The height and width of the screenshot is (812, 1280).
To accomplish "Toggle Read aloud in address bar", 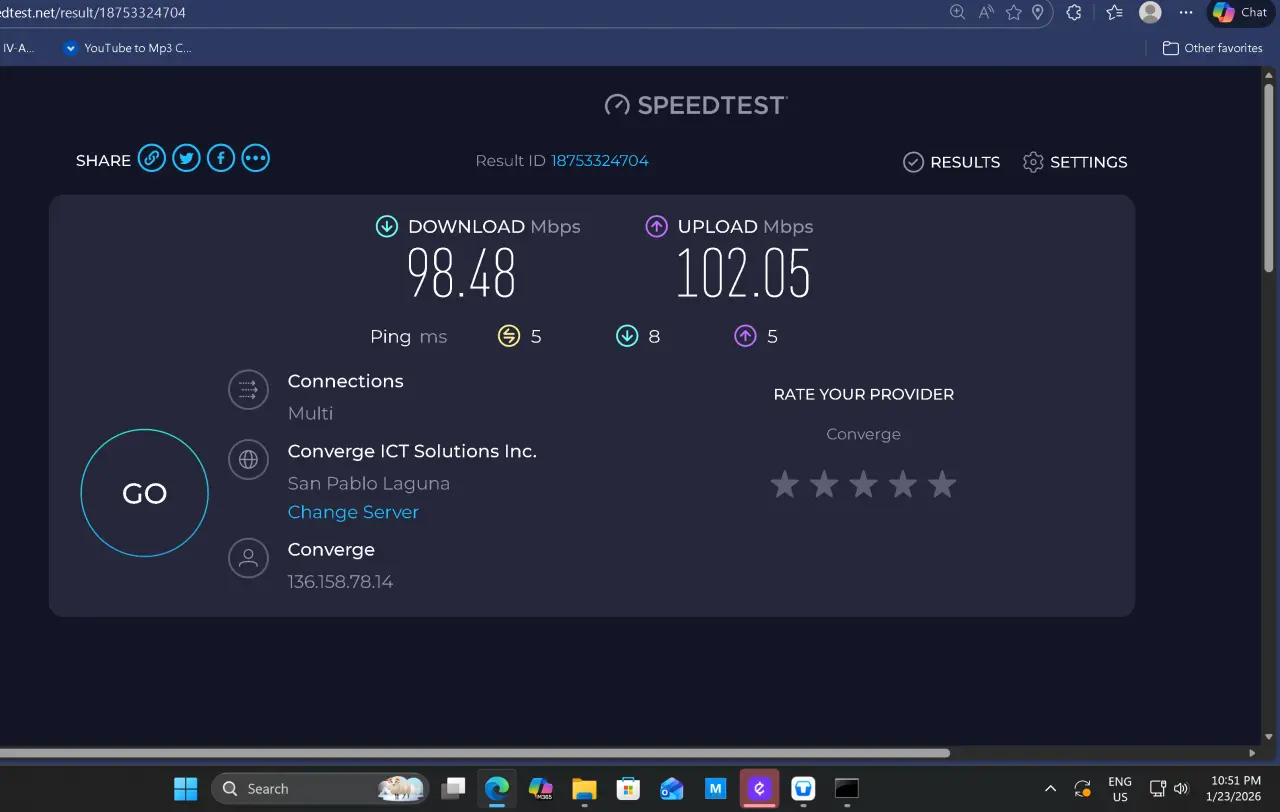I will click(x=986, y=12).
